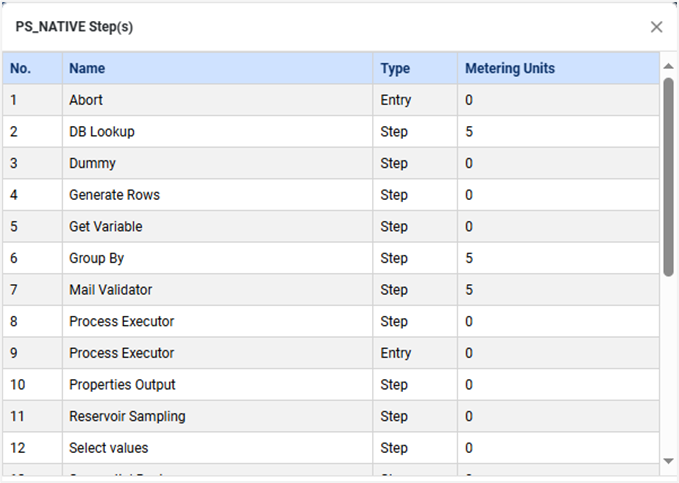
Task: Sort by the Type column header
Action: point(395,69)
